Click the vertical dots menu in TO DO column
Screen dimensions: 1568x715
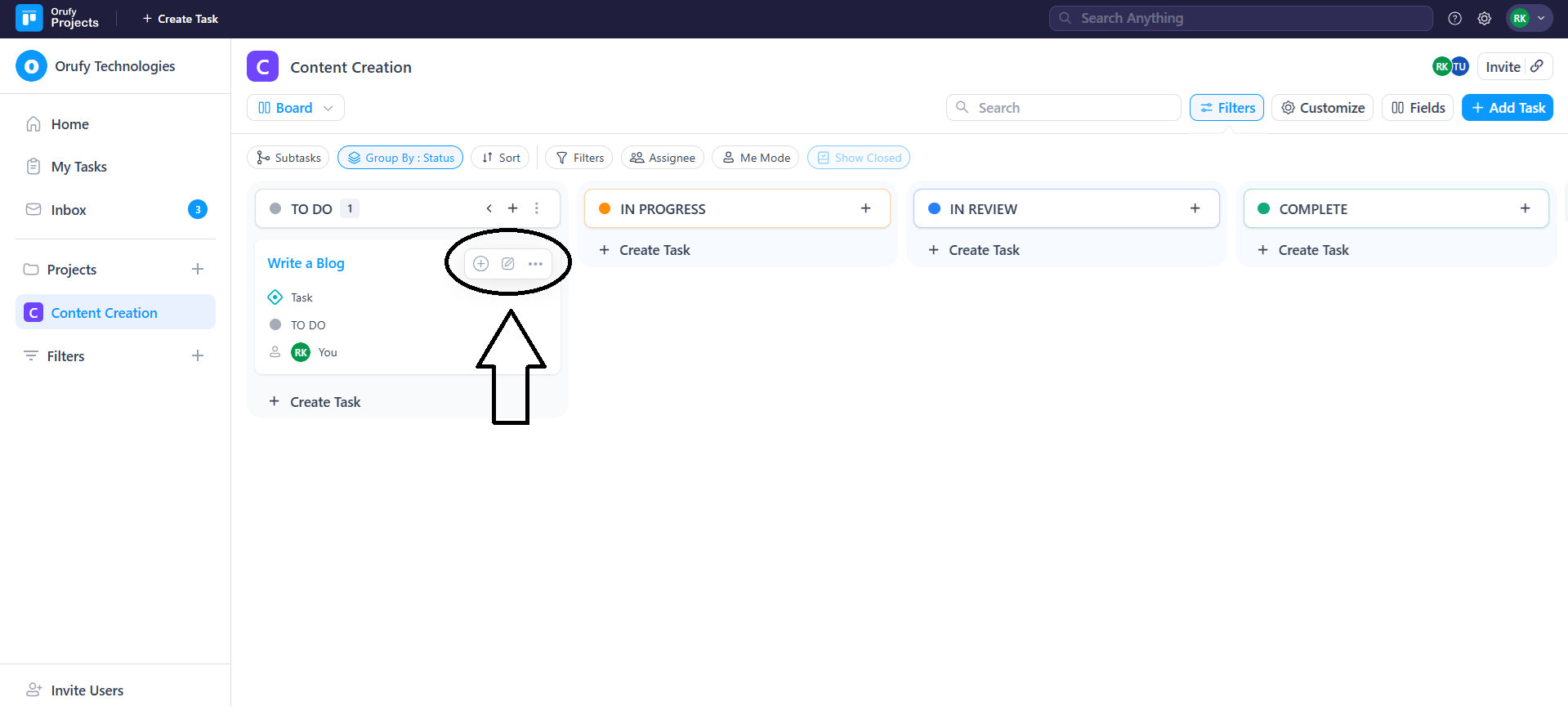(537, 208)
